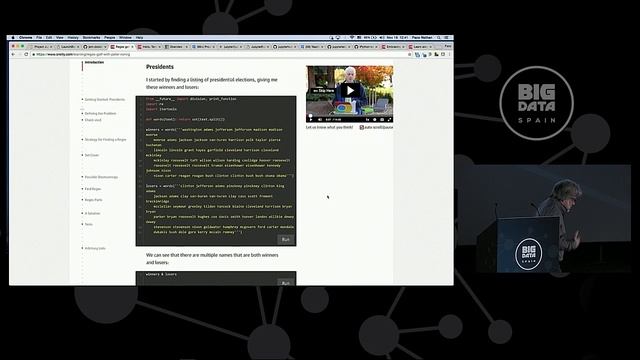
Task: Toggle fullscreen on the embedded video
Action: pyautogui.click(x=389, y=120)
